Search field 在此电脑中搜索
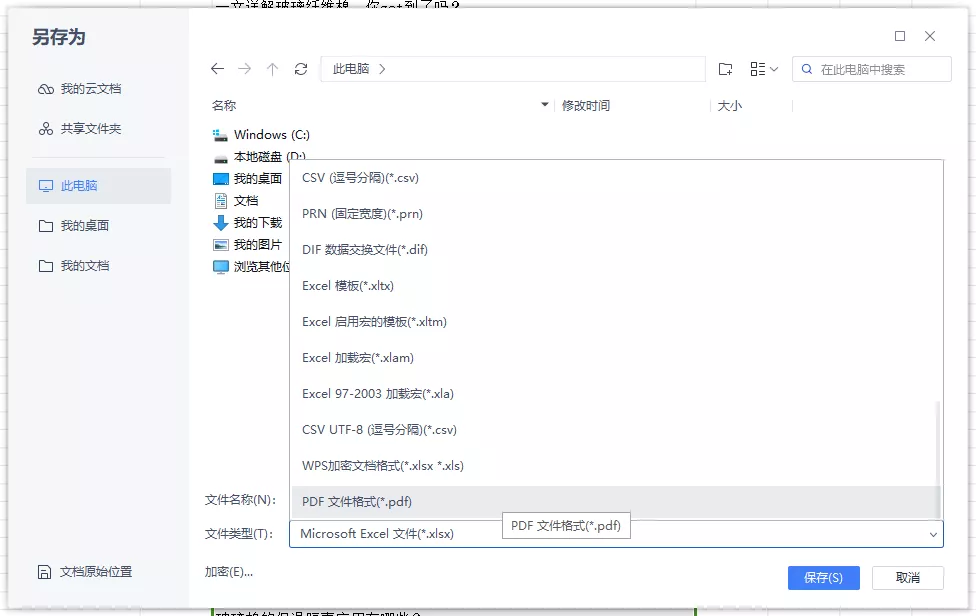Image resolution: width=976 pixels, height=616 pixels. click(x=872, y=69)
